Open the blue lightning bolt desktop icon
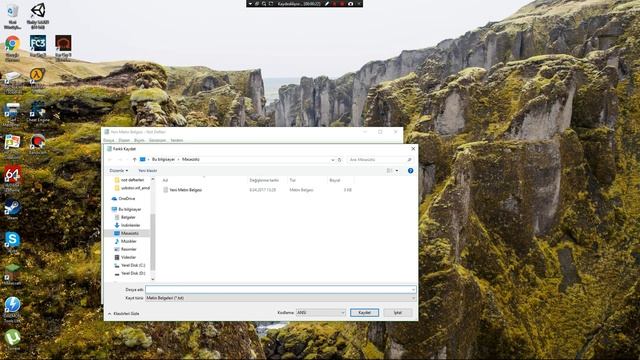 12,304
